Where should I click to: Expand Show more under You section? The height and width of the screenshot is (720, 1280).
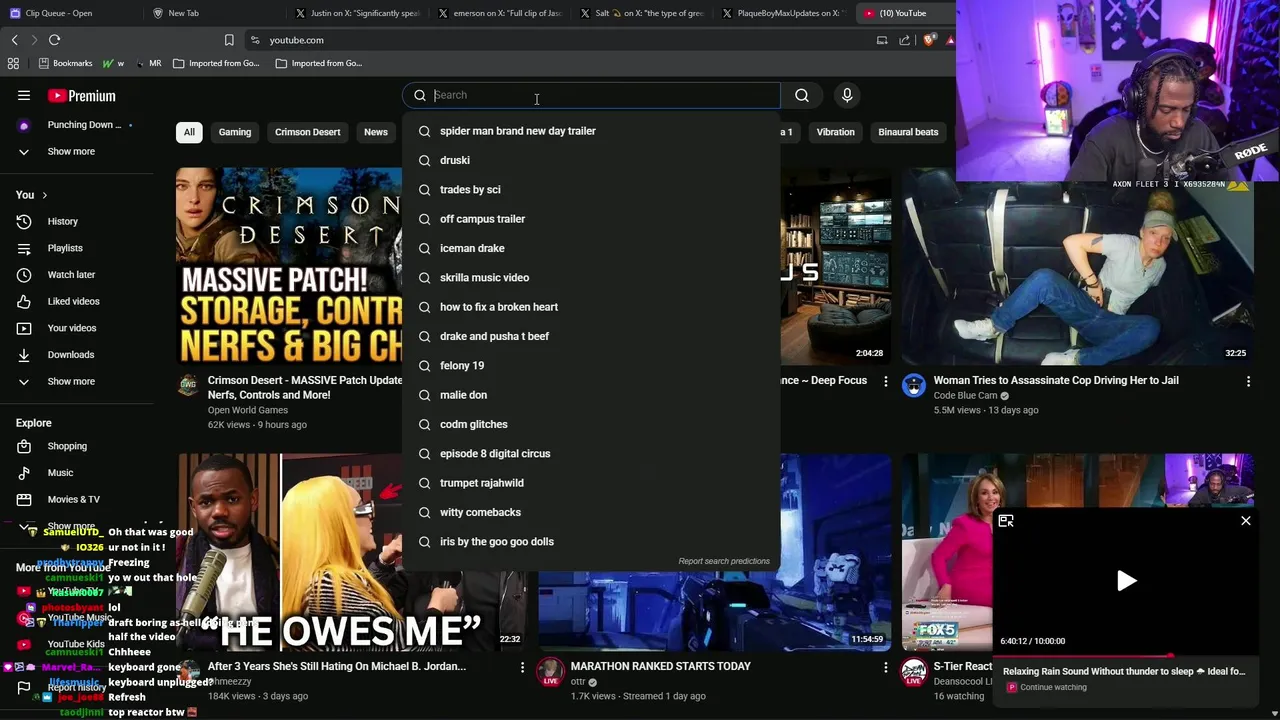pos(71,381)
